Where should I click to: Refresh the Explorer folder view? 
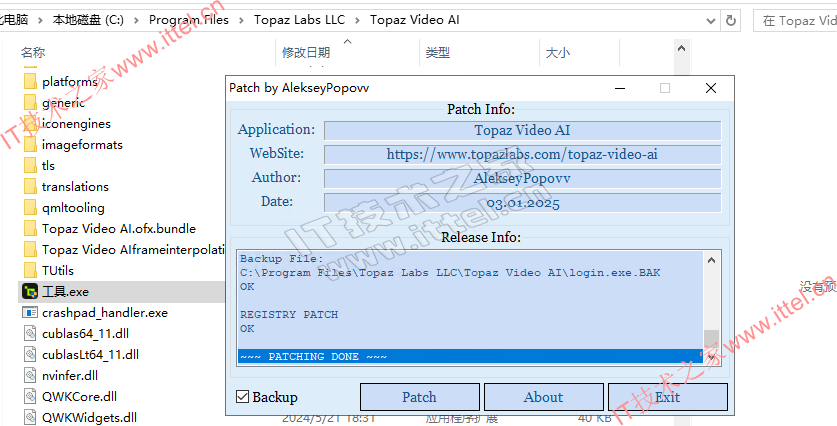click(731, 21)
